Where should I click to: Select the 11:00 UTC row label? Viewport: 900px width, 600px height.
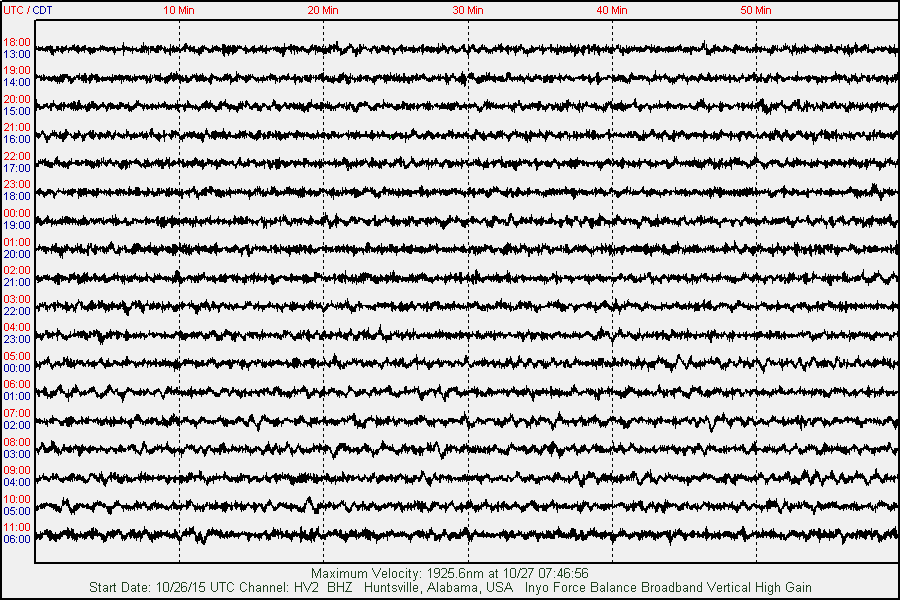coord(17,527)
